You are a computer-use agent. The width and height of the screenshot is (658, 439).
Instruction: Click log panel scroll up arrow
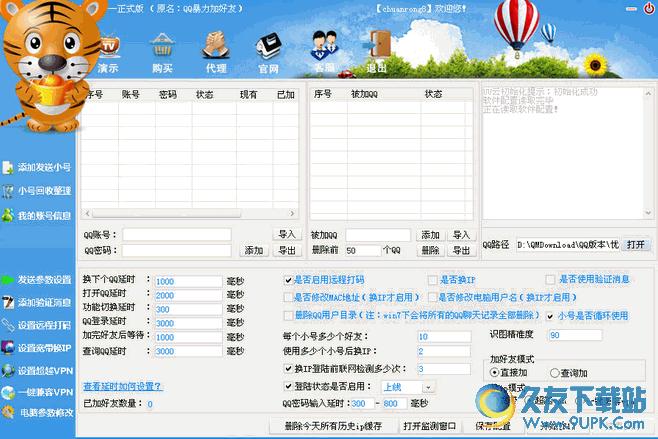[648, 94]
